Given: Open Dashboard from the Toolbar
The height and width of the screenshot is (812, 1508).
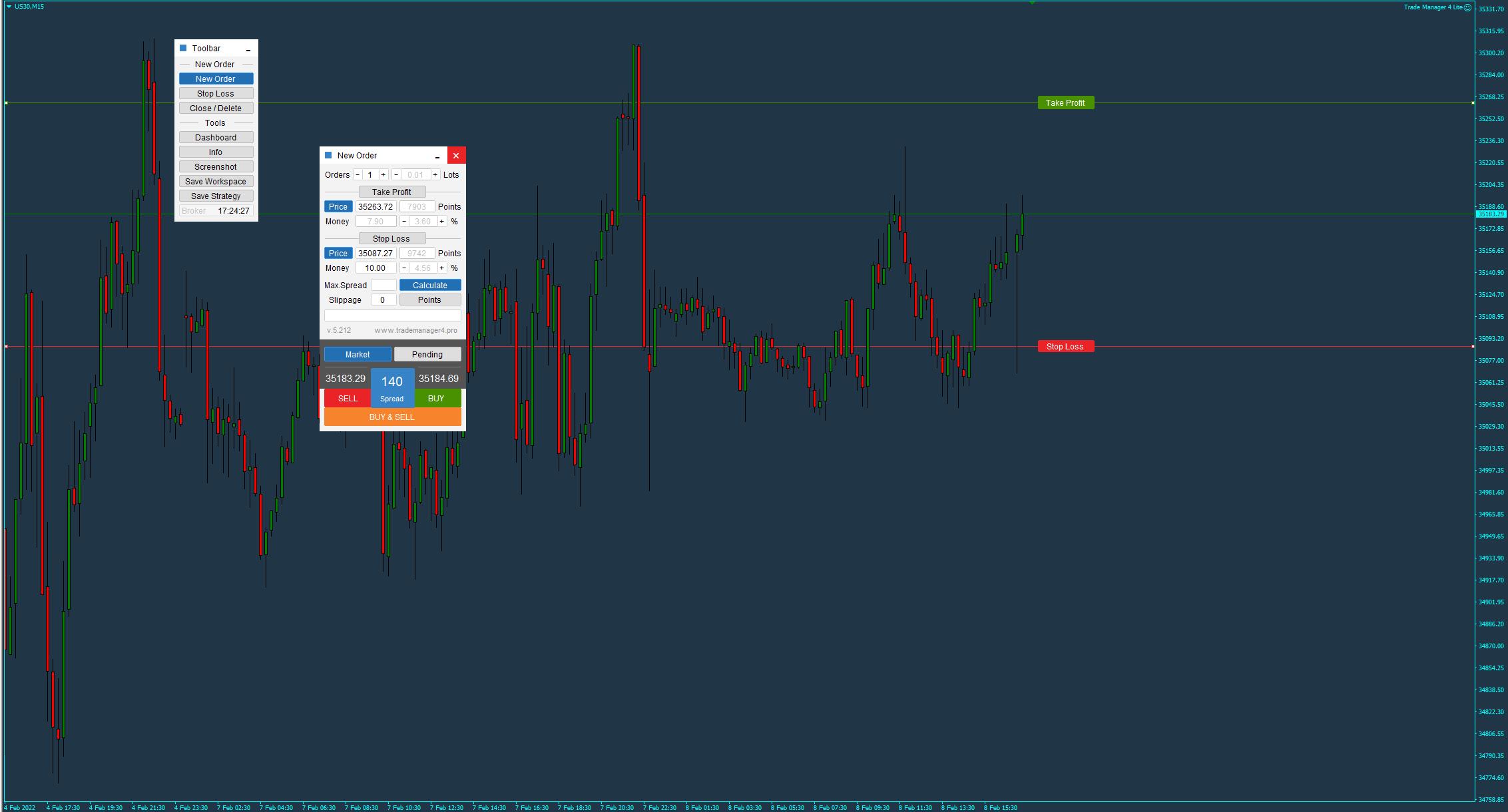Looking at the screenshot, I should pos(216,138).
